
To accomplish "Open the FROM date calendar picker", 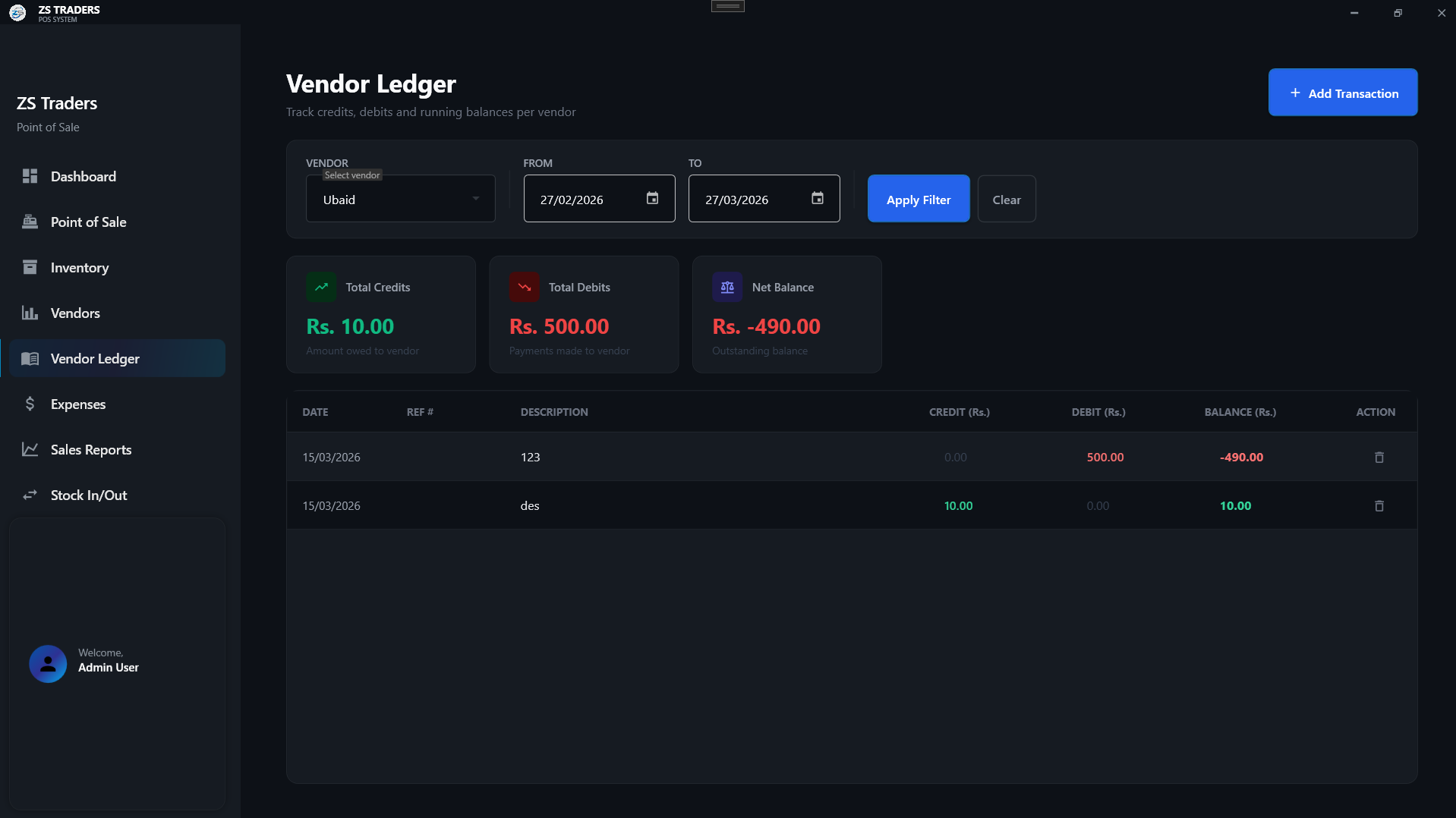I will 652,198.
